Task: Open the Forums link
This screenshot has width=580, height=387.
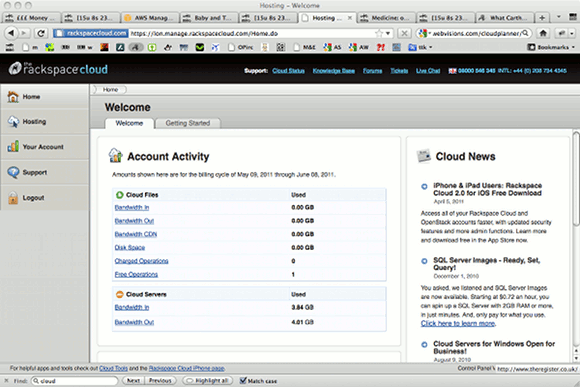Action: click(x=372, y=71)
